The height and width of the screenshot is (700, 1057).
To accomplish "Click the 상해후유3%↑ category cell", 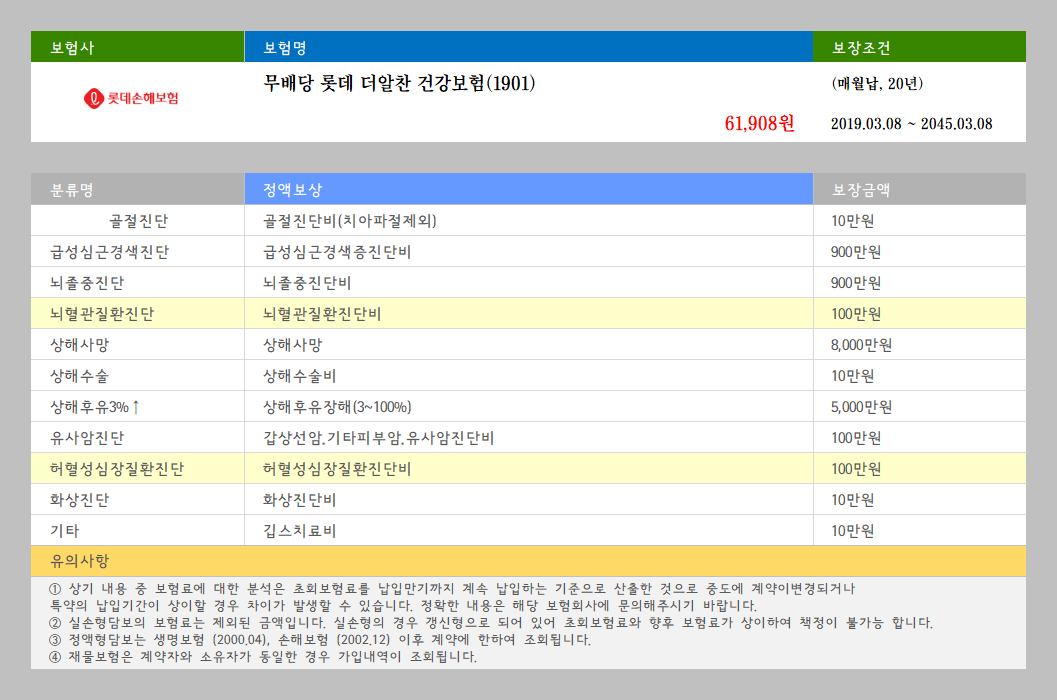I will 138,407.
